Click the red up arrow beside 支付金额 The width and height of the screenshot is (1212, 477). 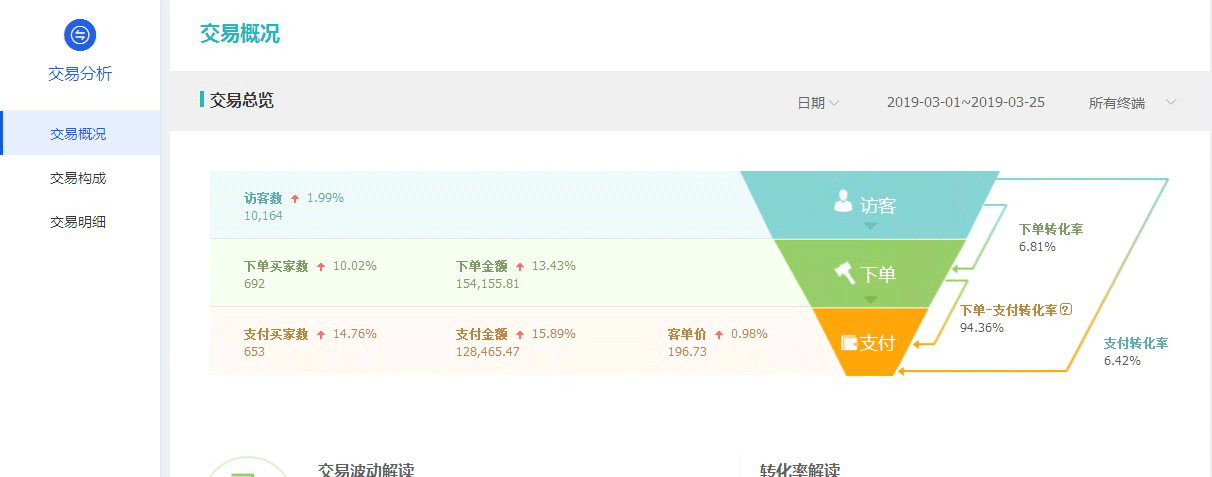[520, 335]
